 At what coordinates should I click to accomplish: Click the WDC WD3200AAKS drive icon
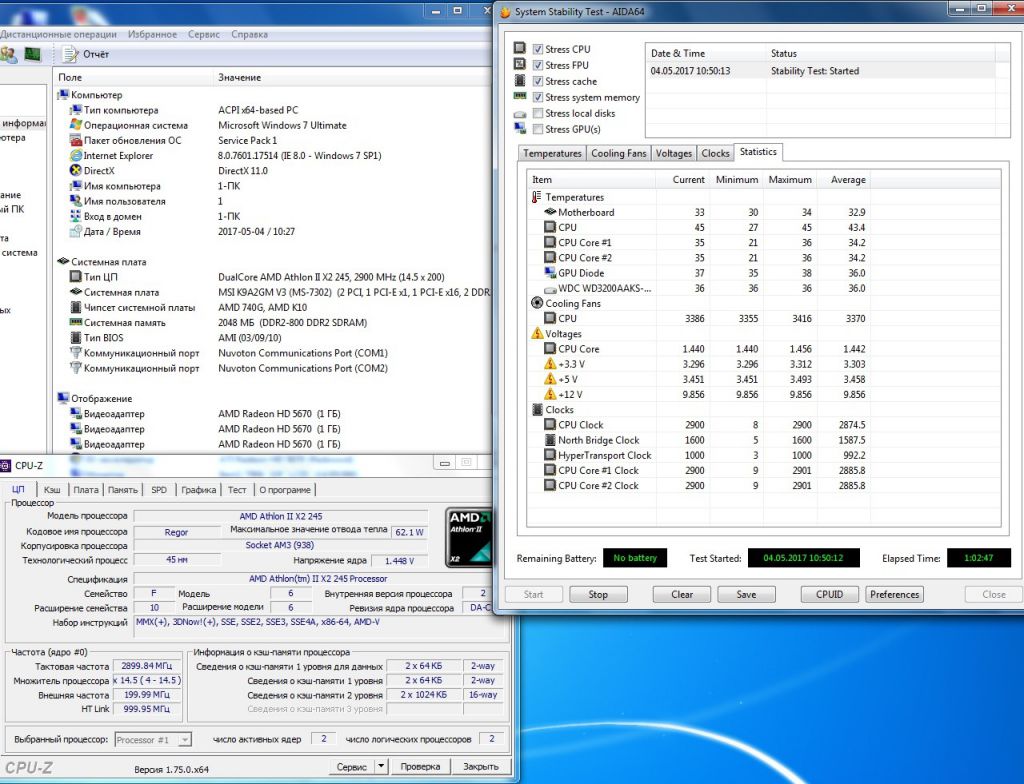pos(550,289)
